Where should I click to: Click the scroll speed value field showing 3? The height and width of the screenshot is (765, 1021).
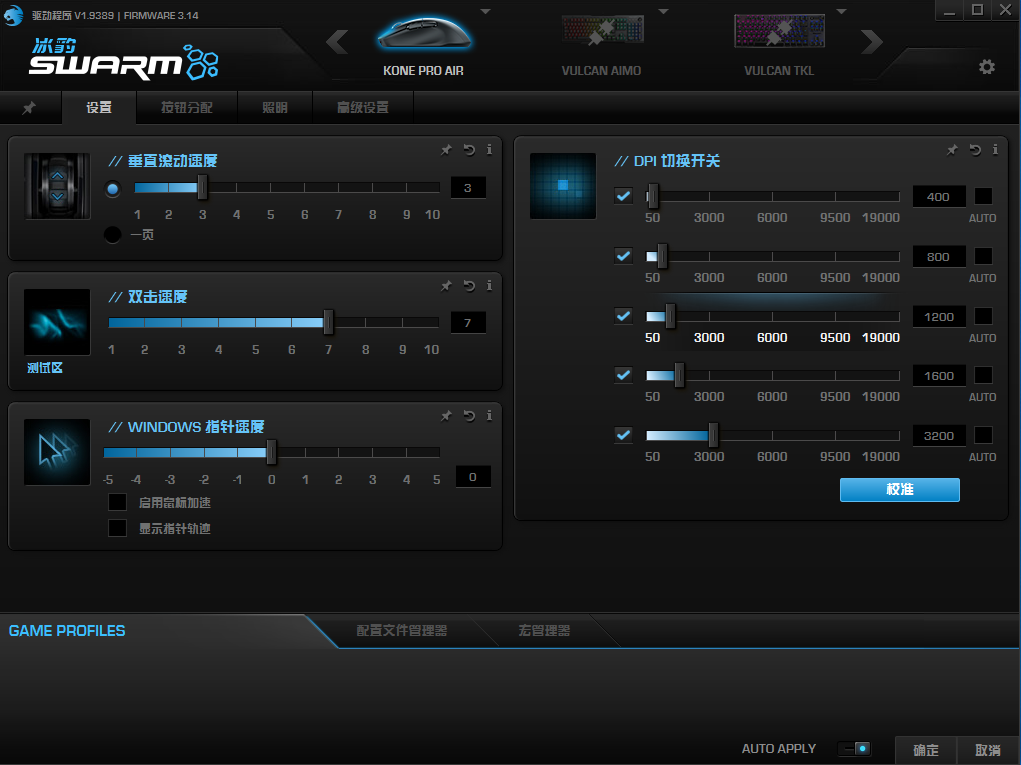[468, 188]
